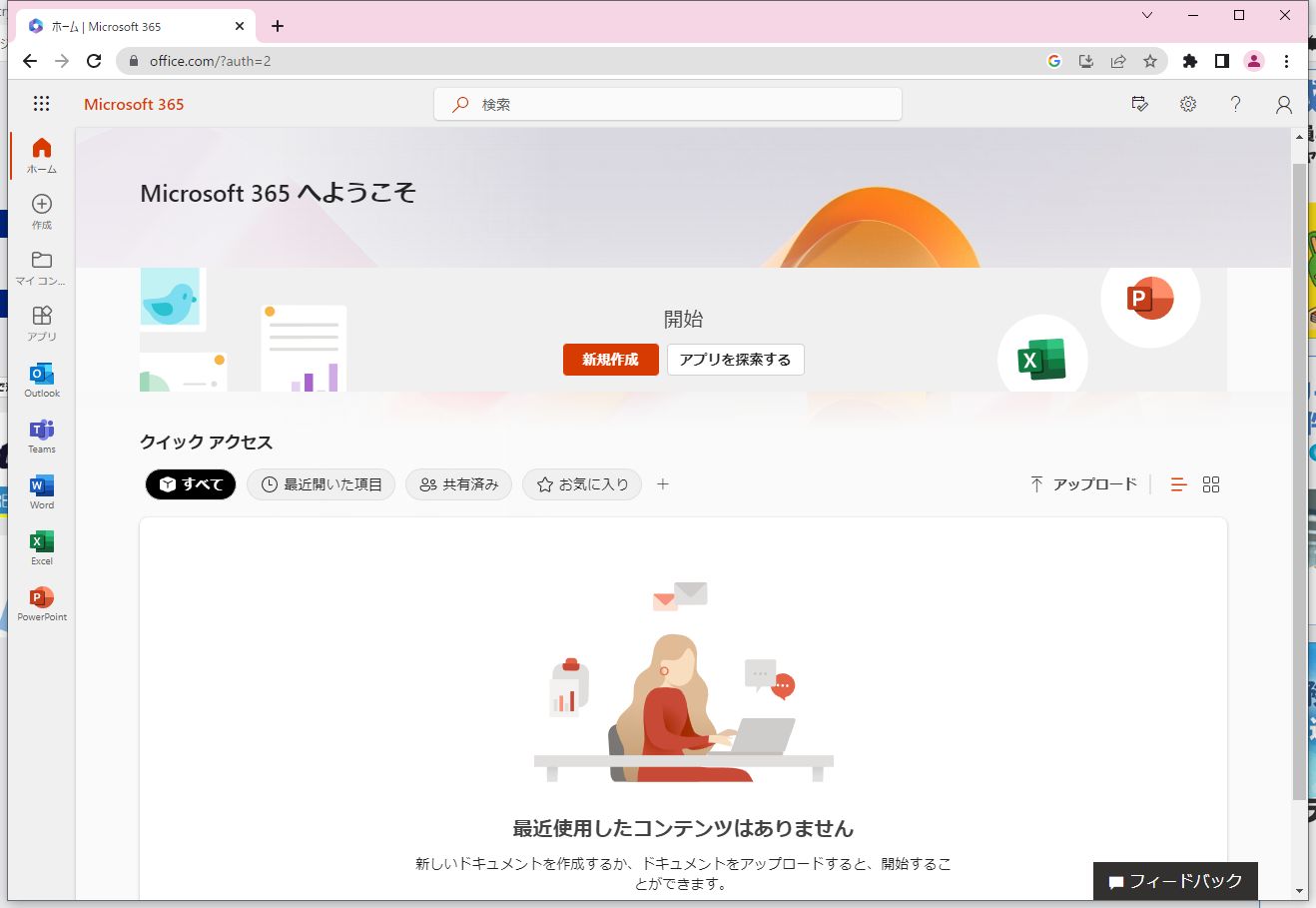Open the settings gear icon
Screen dimensions: 1316x908
click(1188, 104)
